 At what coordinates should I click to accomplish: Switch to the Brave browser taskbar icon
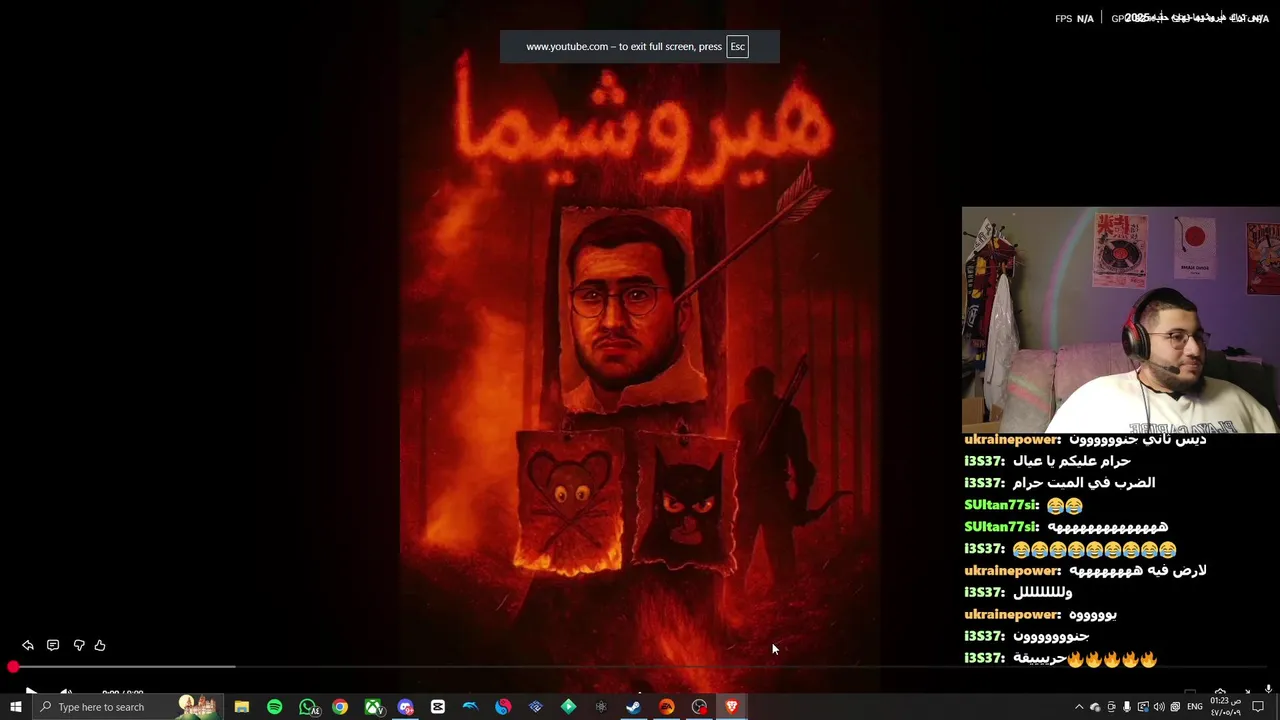point(731,707)
